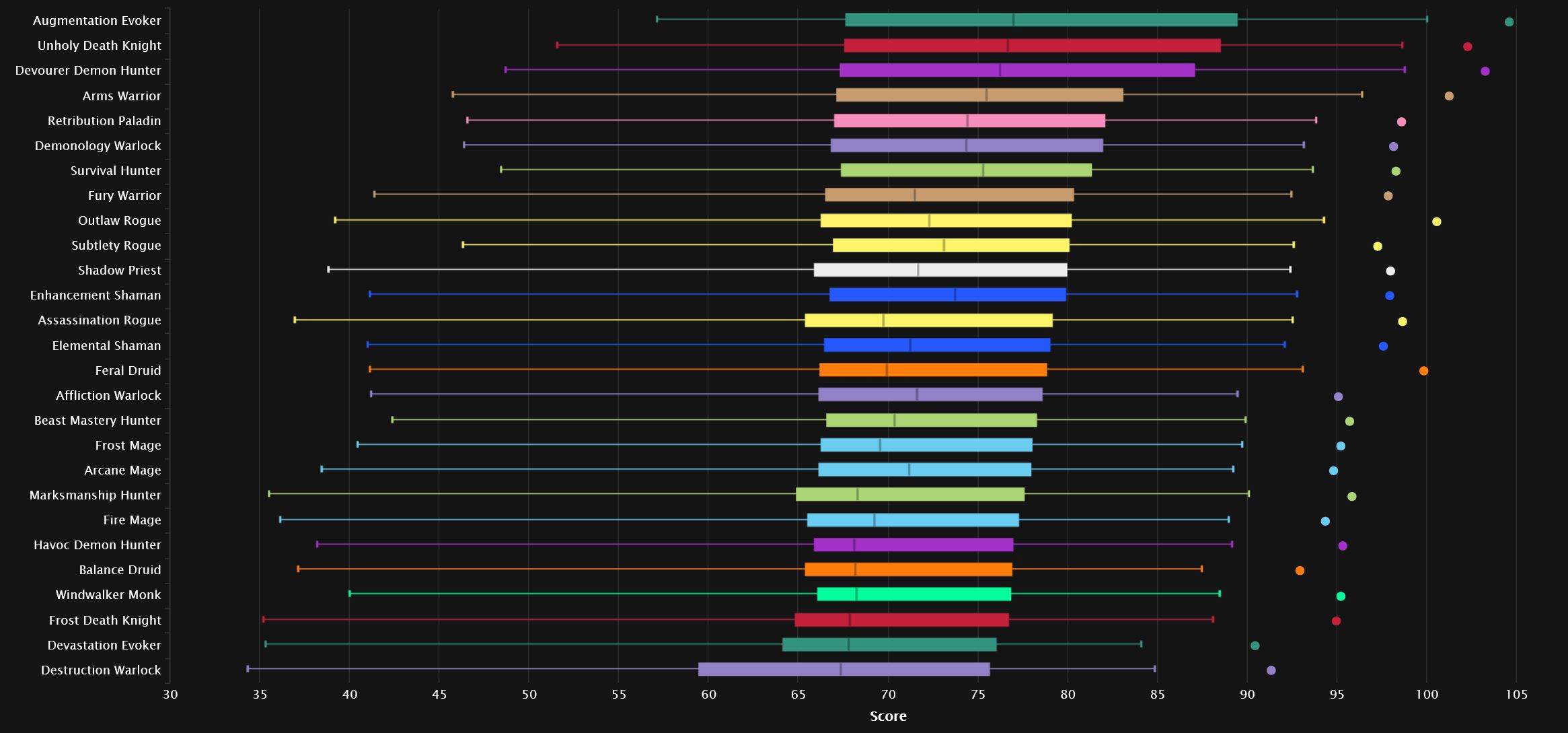
Task: Click the Marksmanship Hunter label
Action: pos(95,495)
